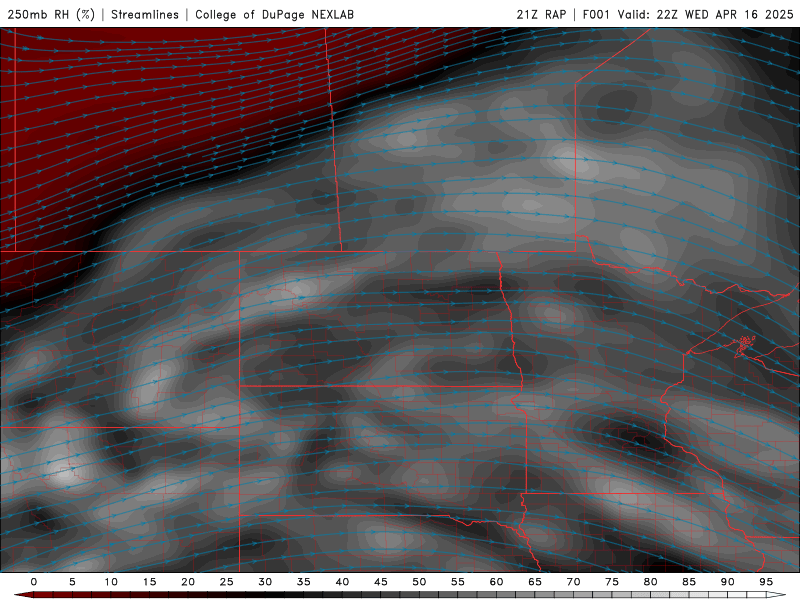This screenshot has height=600, width=800.
Task: Click the colorbar label '30'
Action: [x=265, y=582]
